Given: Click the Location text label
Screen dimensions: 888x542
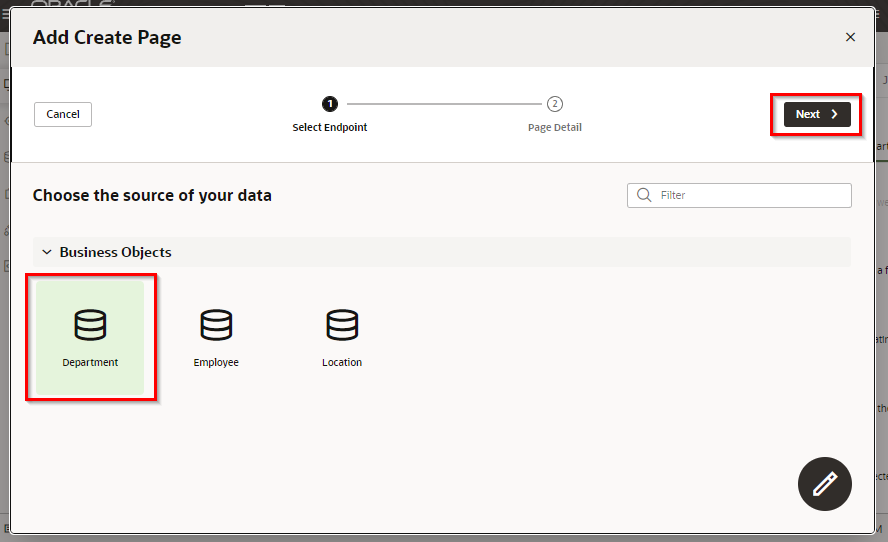Looking at the screenshot, I should 342,362.
